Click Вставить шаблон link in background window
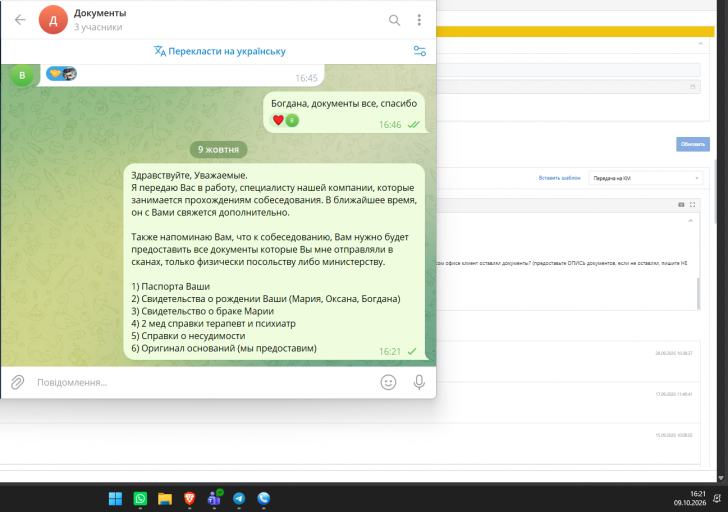 [559, 178]
